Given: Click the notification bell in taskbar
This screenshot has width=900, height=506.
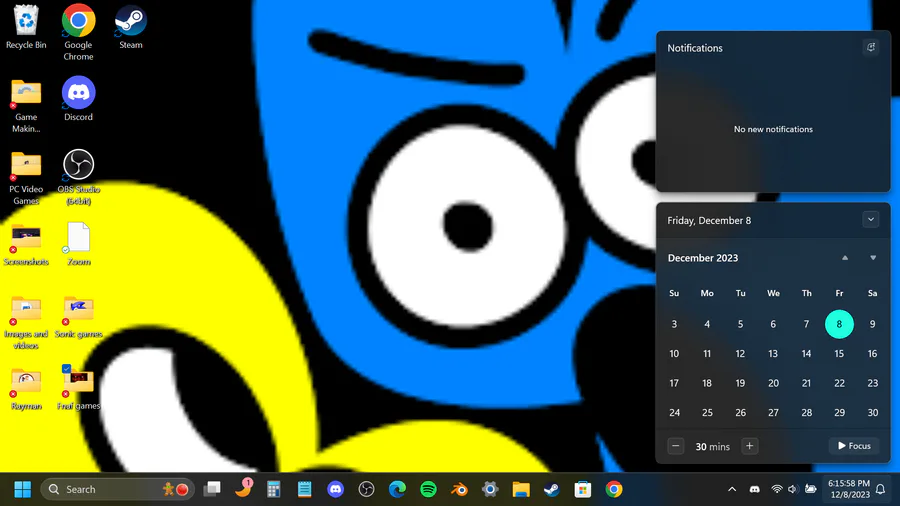Looking at the screenshot, I should (880, 489).
